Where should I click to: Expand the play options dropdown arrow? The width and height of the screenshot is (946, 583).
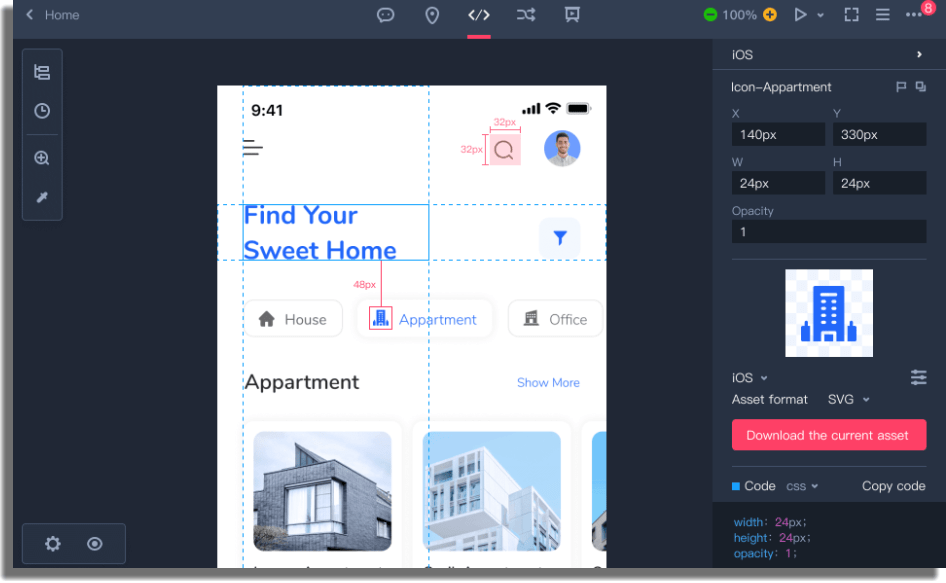[x=820, y=15]
